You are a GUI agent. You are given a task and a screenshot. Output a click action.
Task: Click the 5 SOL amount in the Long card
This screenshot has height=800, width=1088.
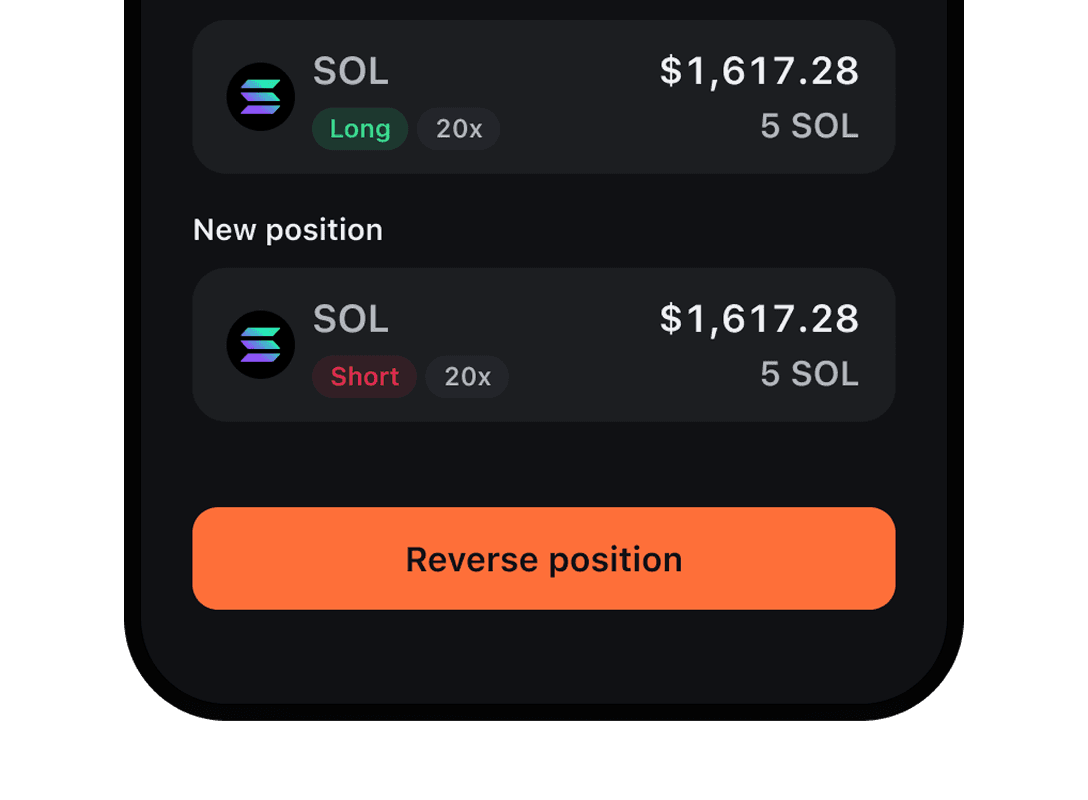[x=809, y=126]
